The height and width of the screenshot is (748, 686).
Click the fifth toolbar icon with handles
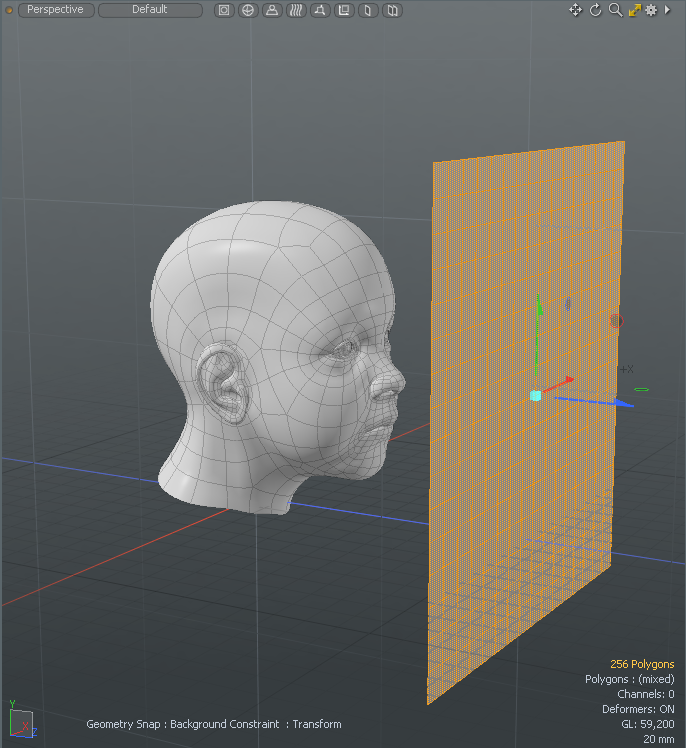(x=320, y=10)
